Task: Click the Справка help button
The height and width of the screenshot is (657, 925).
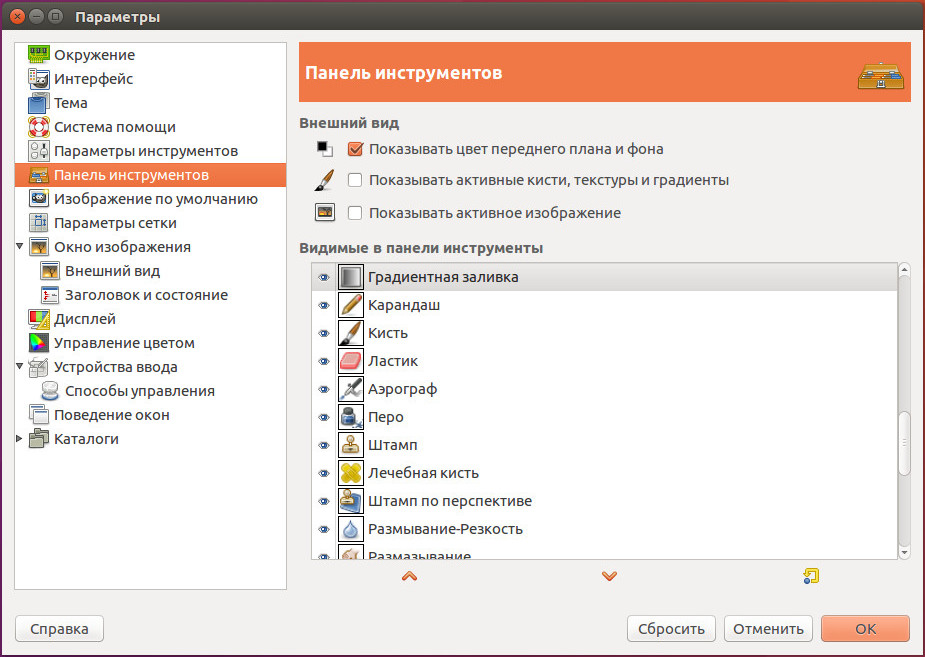Action: coord(60,629)
